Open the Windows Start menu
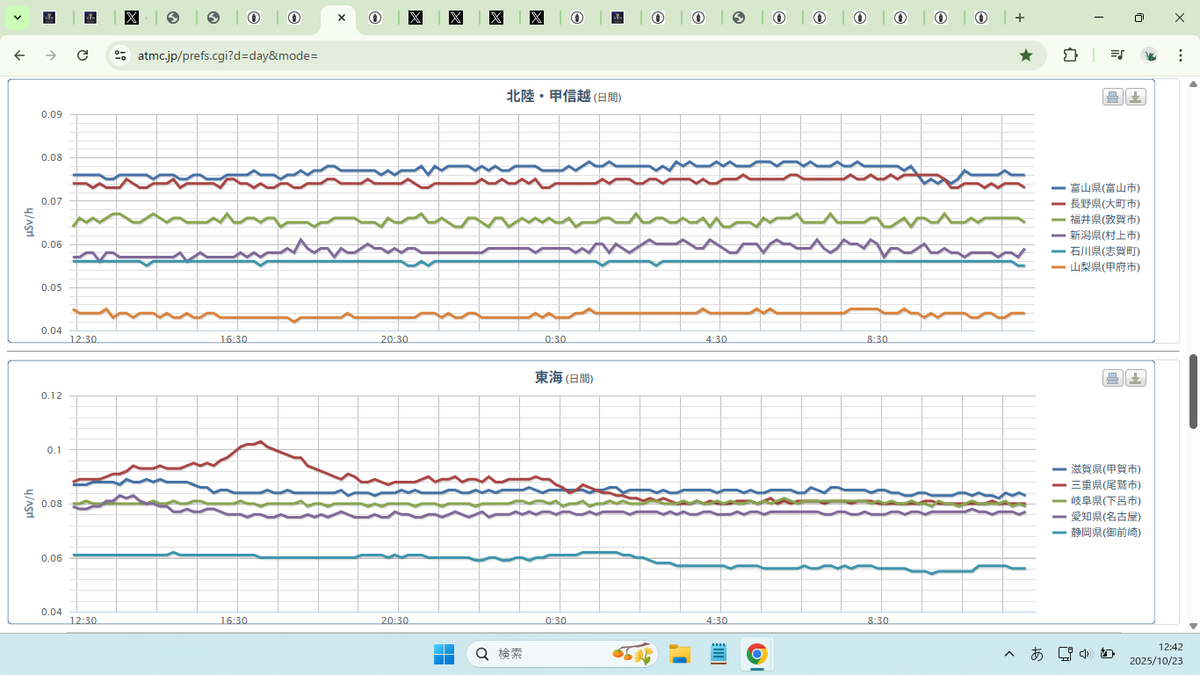 coord(443,654)
